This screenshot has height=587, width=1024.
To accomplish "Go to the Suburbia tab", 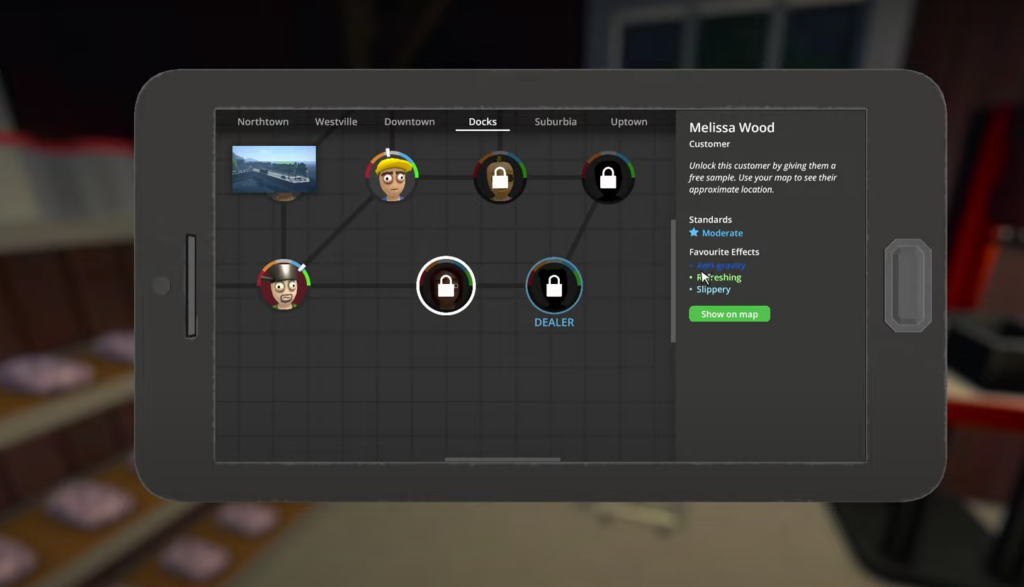I will coord(556,121).
